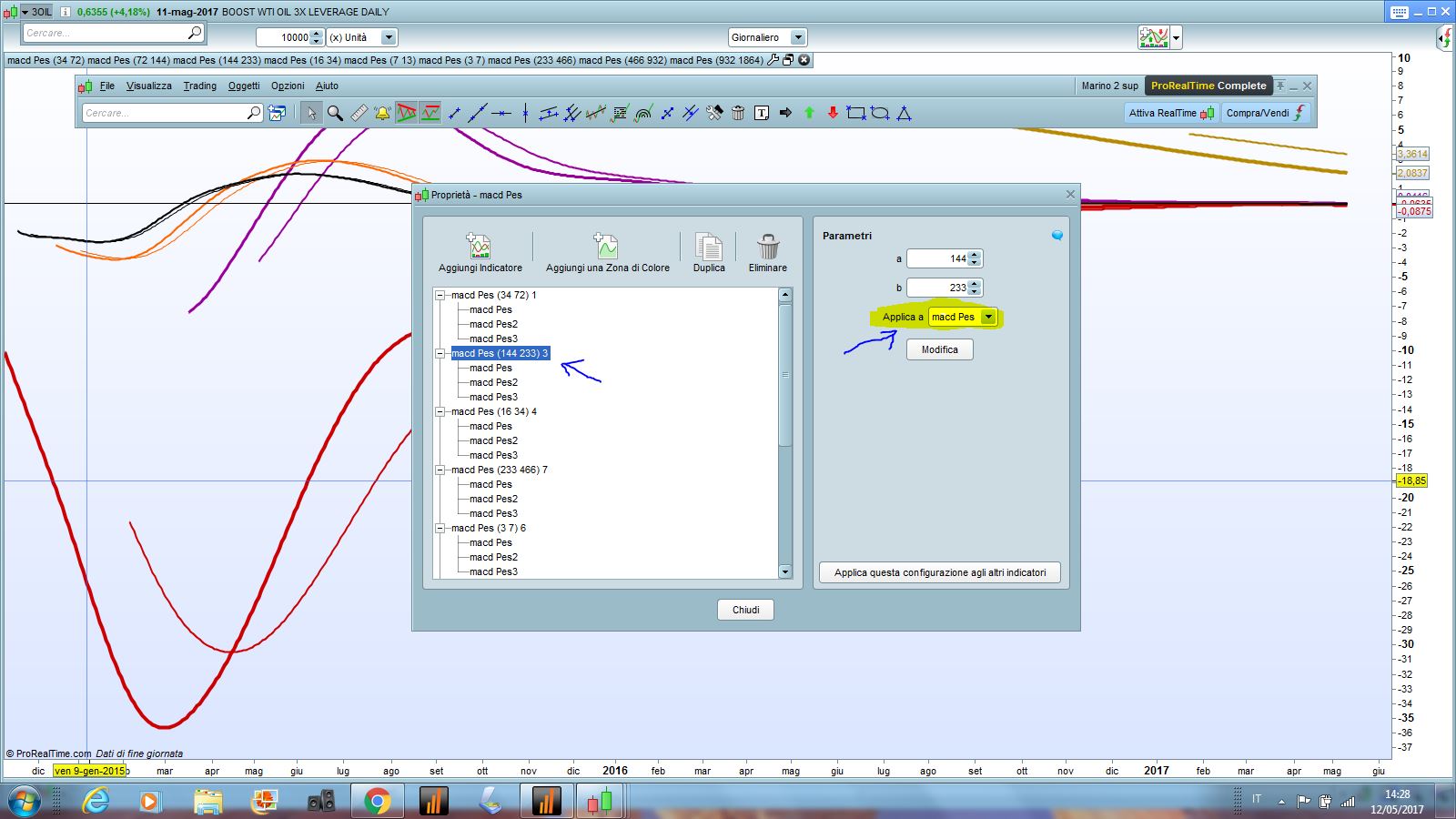Open the Applica a dropdown
Viewport: 1456px width, 819px height.
click(x=988, y=317)
